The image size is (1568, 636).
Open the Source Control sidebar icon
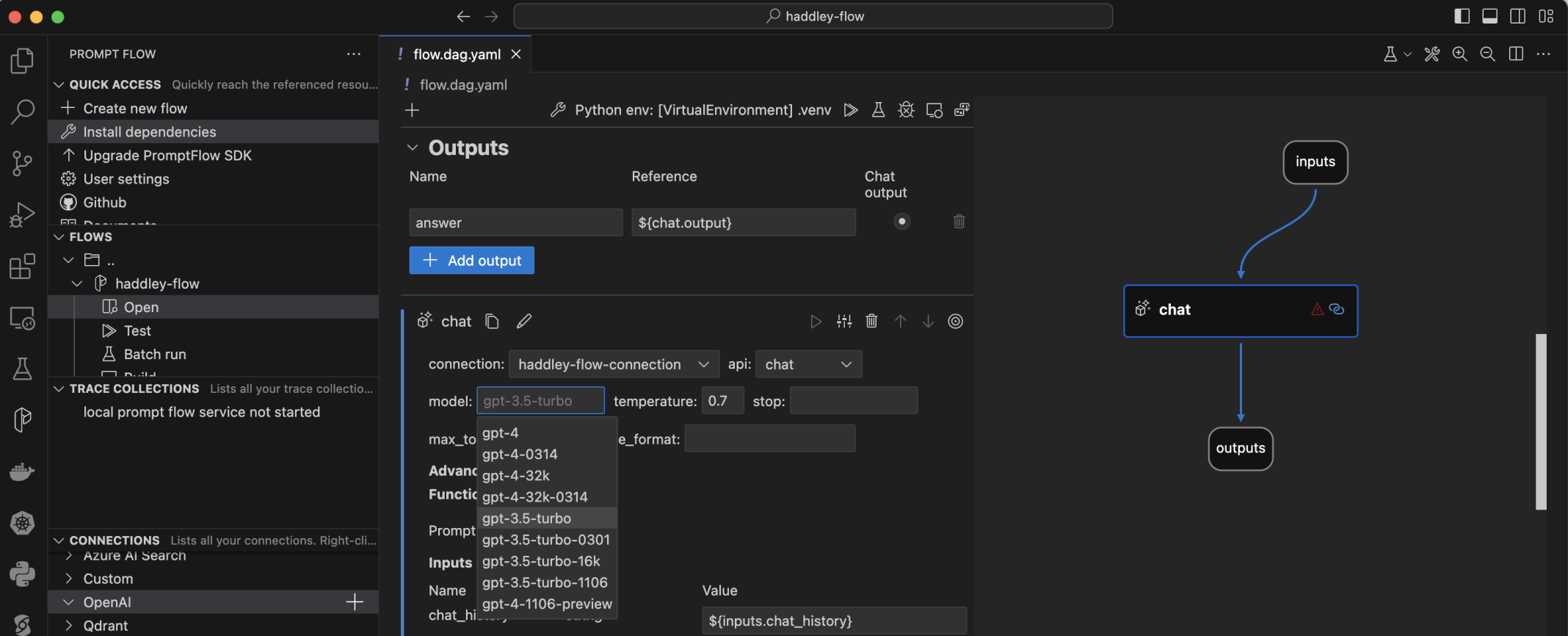(x=22, y=162)
